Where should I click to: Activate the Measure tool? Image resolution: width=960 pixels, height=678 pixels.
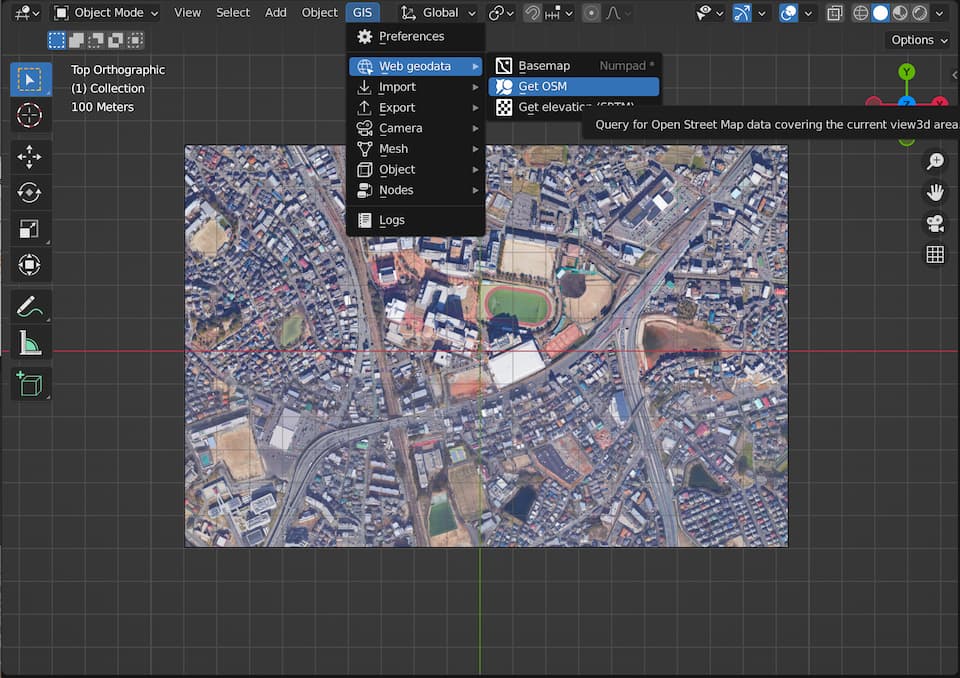[x=30, y=344]
